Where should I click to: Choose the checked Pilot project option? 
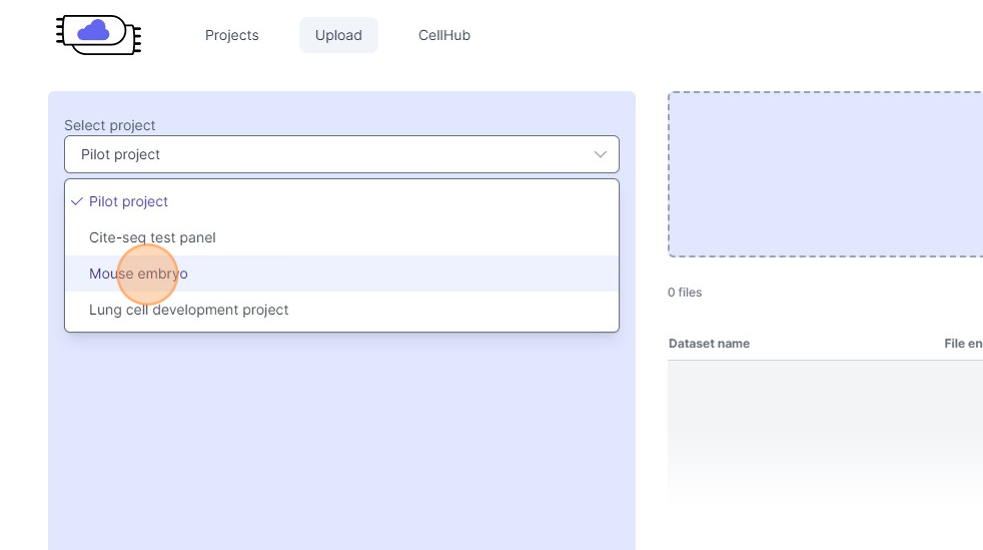129,201
